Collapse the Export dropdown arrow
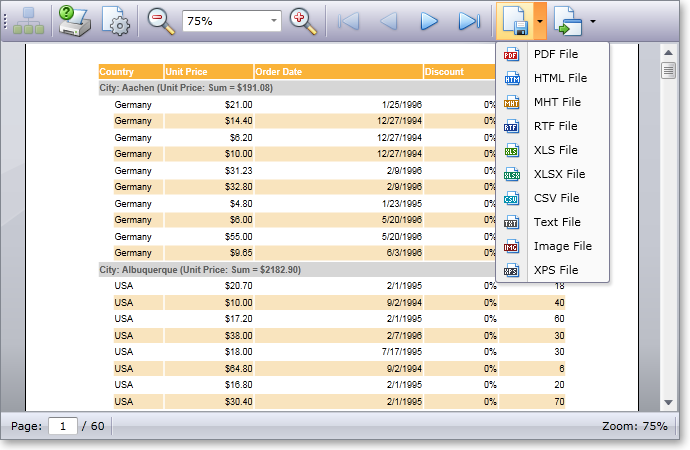 click(x=540, y=20)
